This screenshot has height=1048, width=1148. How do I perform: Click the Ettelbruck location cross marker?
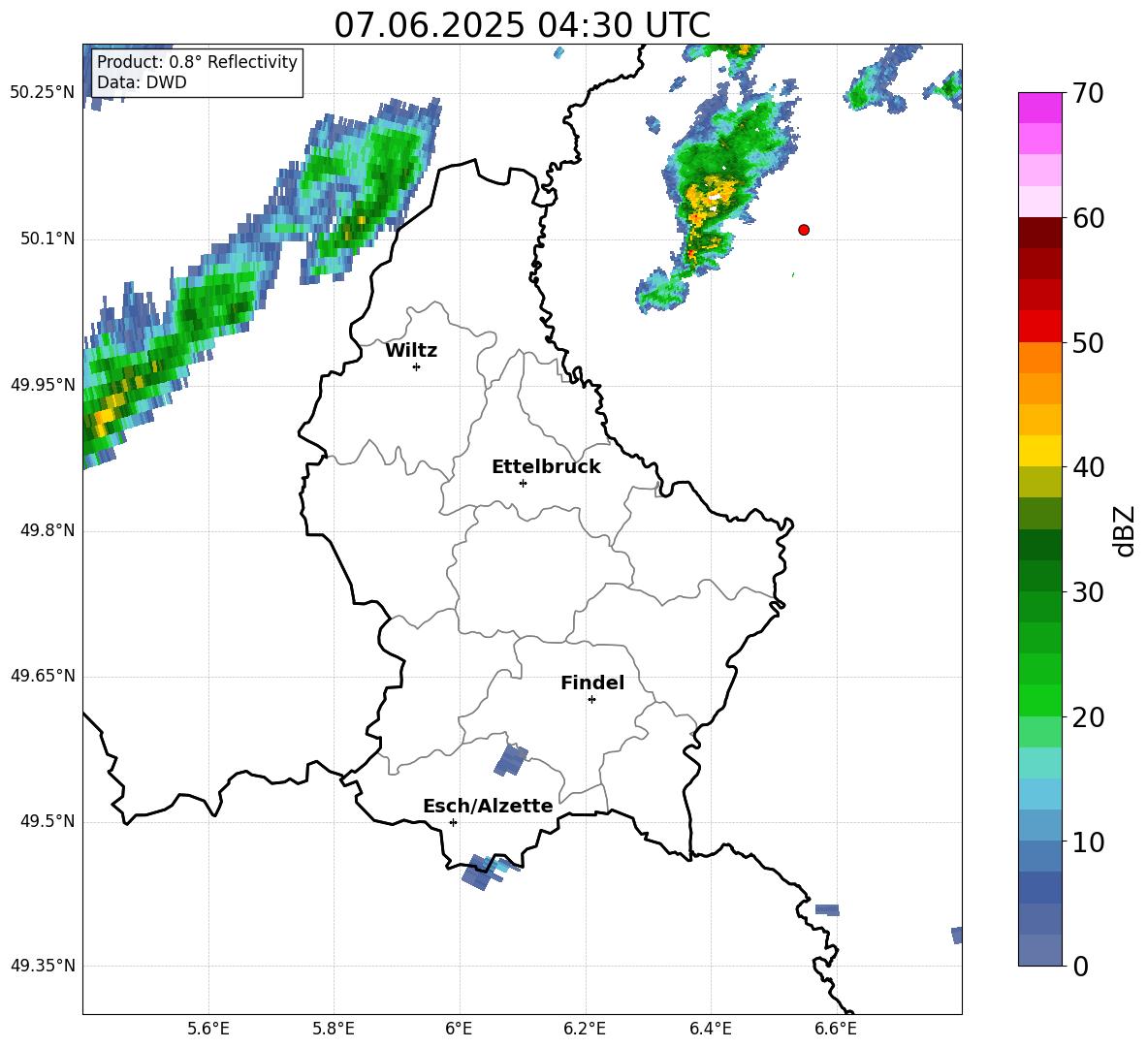pos(523,483)
